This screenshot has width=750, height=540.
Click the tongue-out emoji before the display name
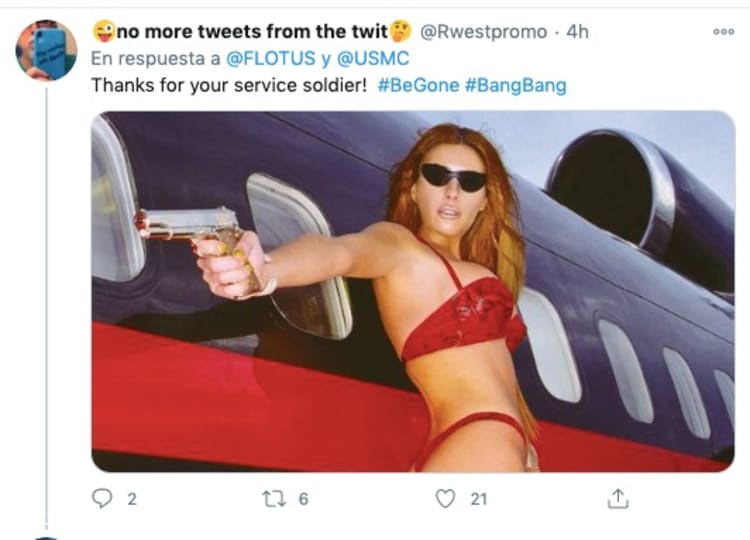(102, 32)
